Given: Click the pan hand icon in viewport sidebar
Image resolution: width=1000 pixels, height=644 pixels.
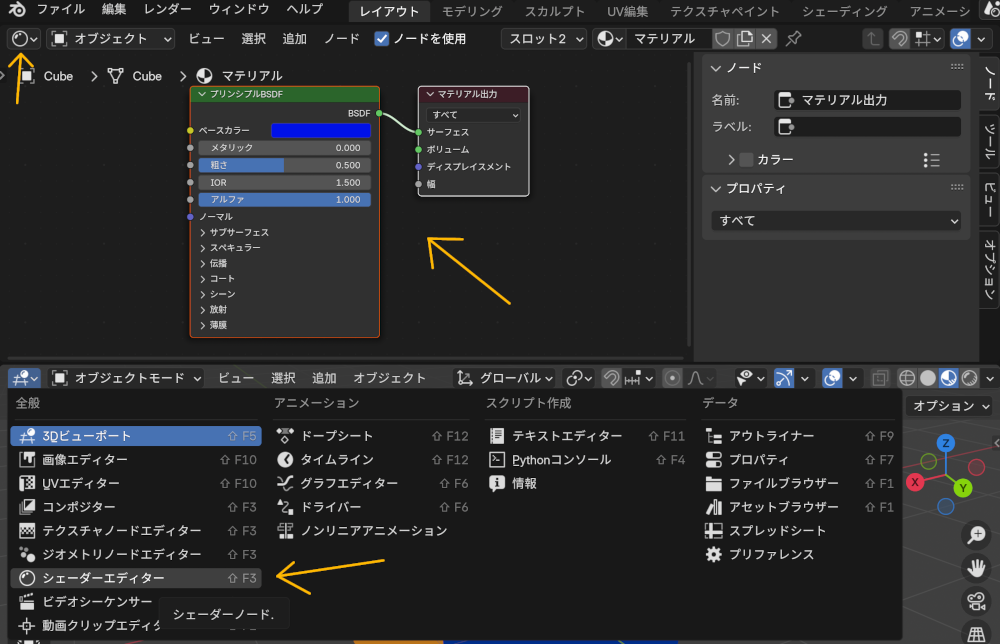Looking at the screenshot, I should (x=977, y=568).
